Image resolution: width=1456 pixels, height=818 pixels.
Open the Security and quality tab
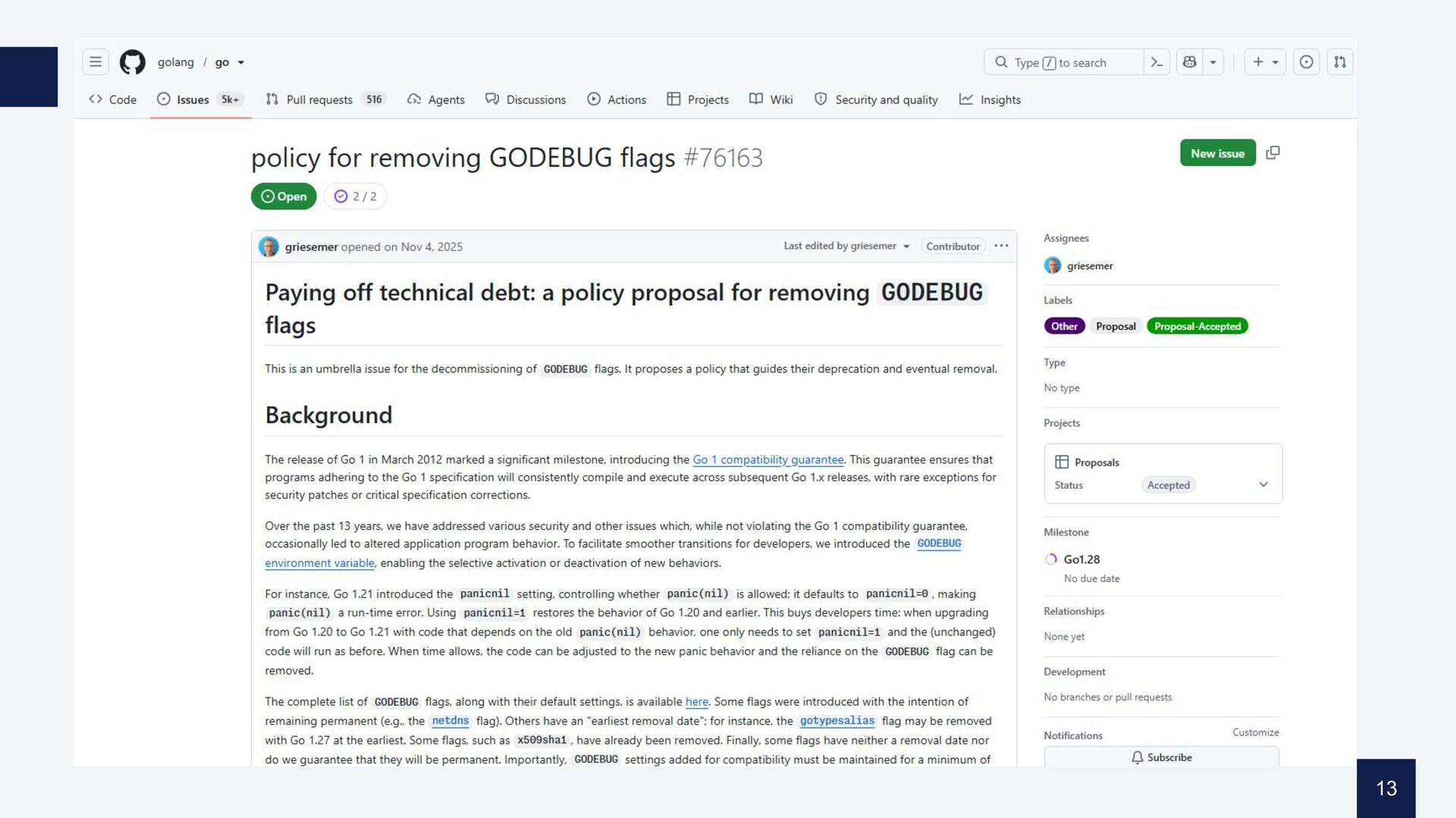[876, 99]
